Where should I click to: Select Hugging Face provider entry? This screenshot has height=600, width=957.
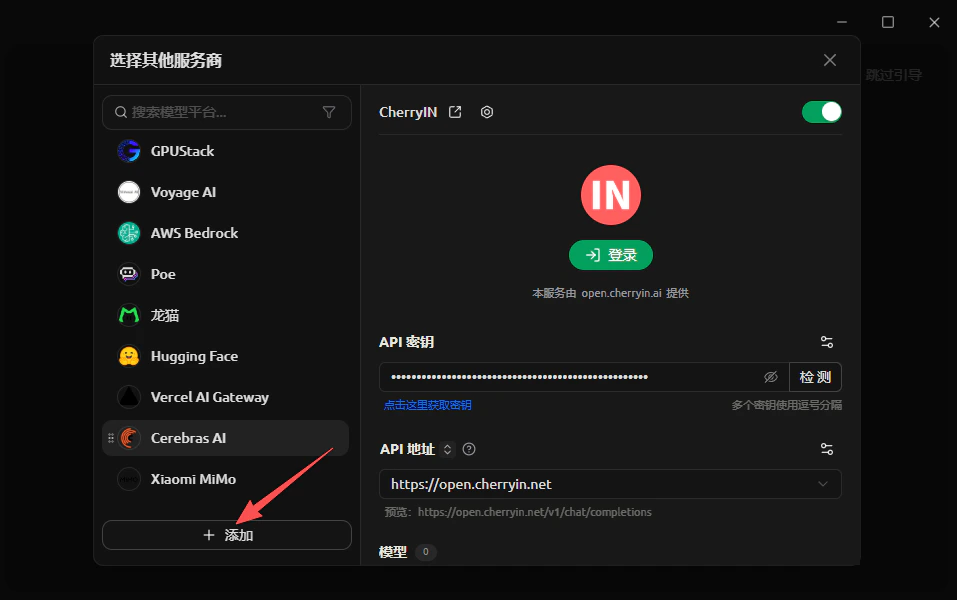click(226, 356)
